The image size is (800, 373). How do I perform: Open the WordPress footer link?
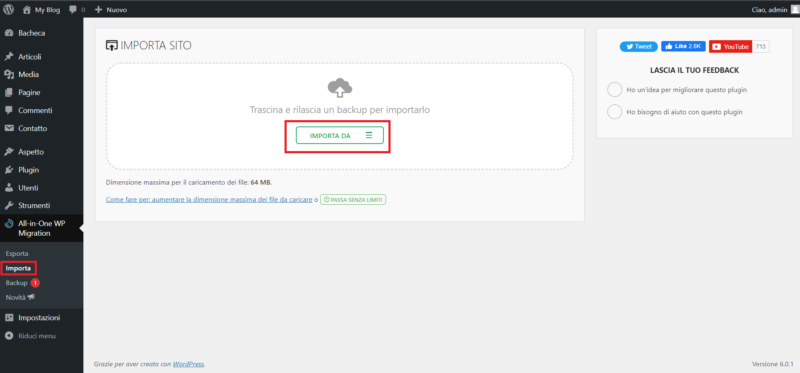188,364
